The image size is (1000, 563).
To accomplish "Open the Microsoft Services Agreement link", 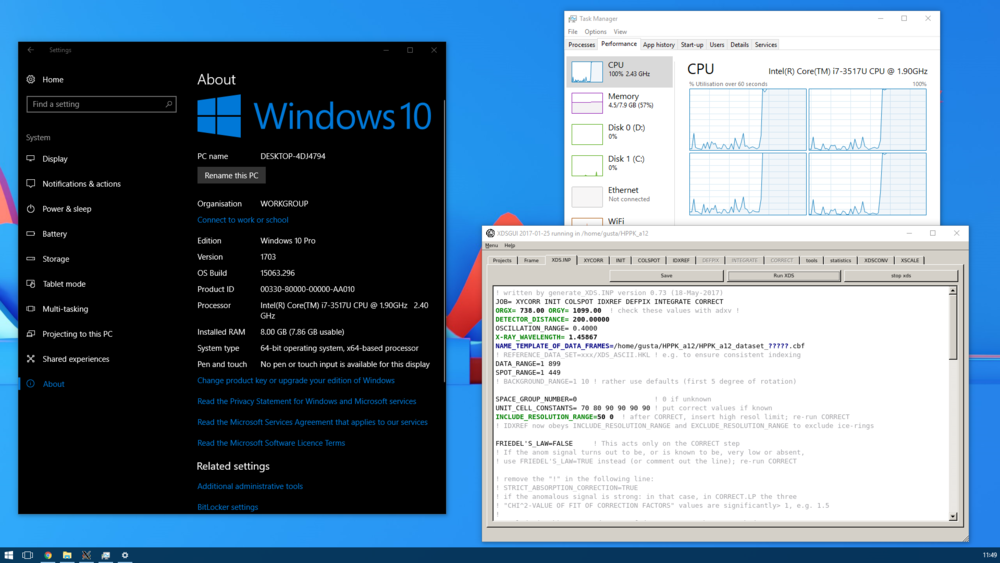I will coord(312,422).
